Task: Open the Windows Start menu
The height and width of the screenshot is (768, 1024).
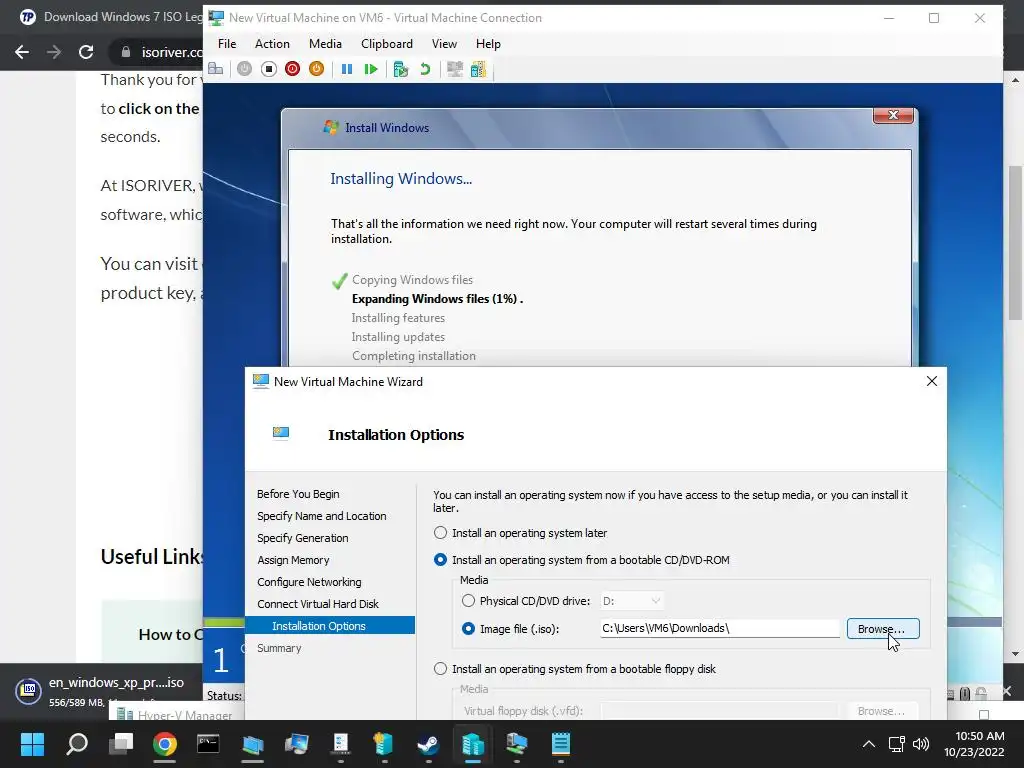Action: (32, 744)
